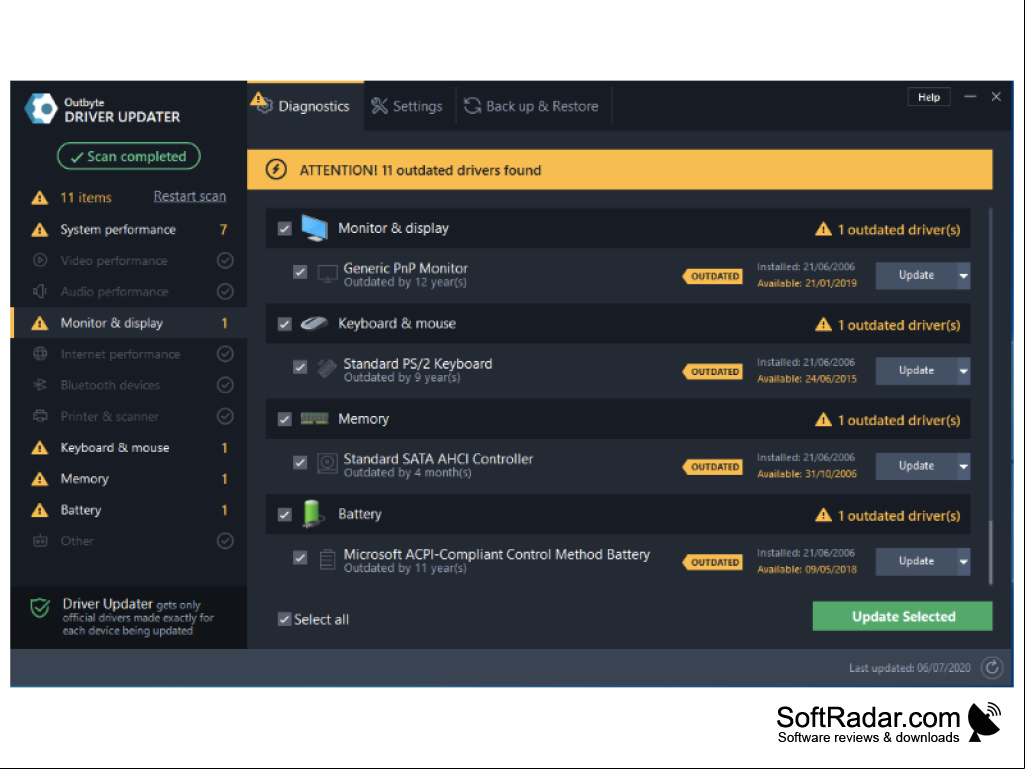Viewport: 1025px width, 769px height.
Task: Click the Available: 21/01/2019 date text
Action: (x=807, y=283)
